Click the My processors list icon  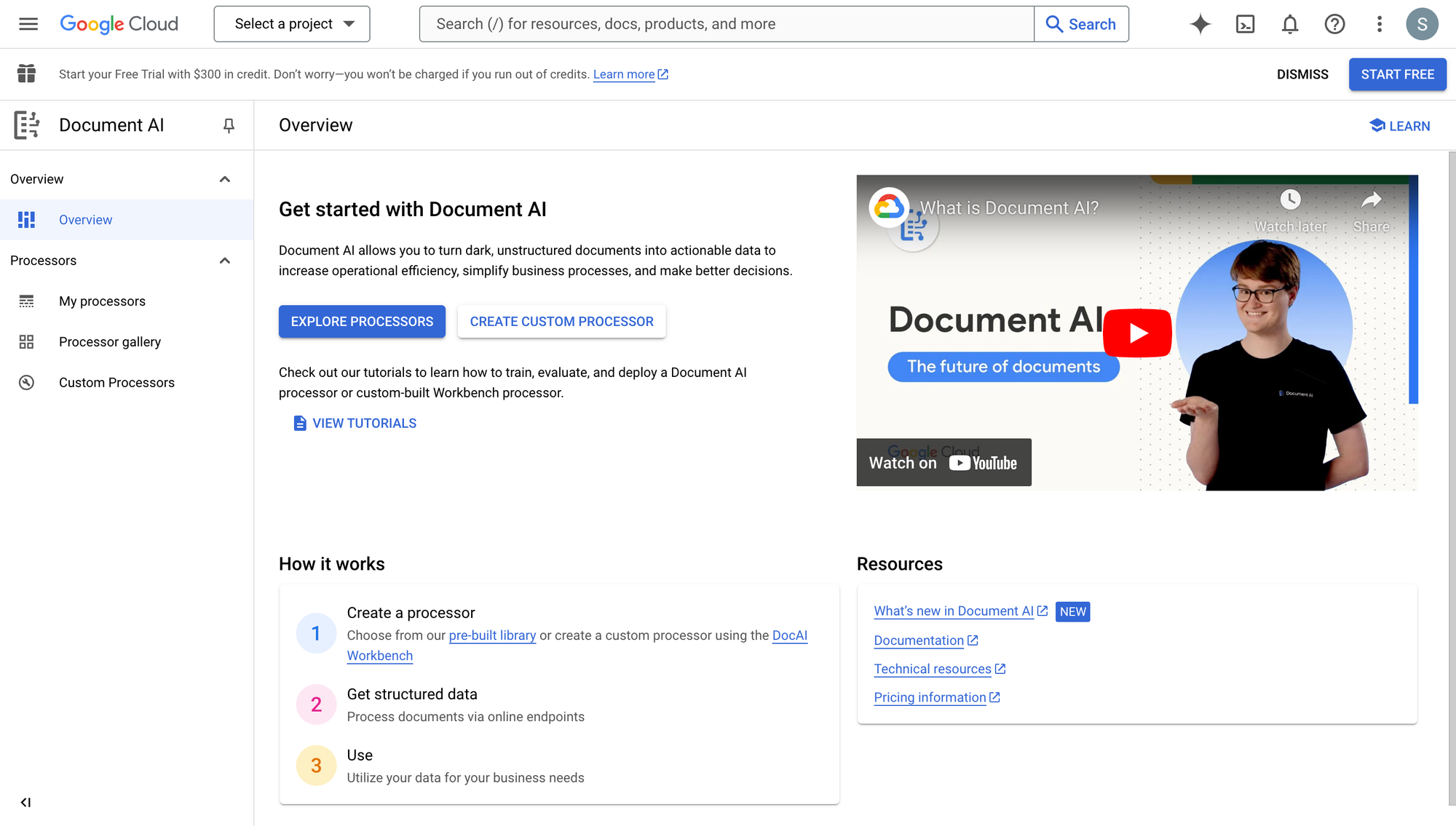(26, 301)
